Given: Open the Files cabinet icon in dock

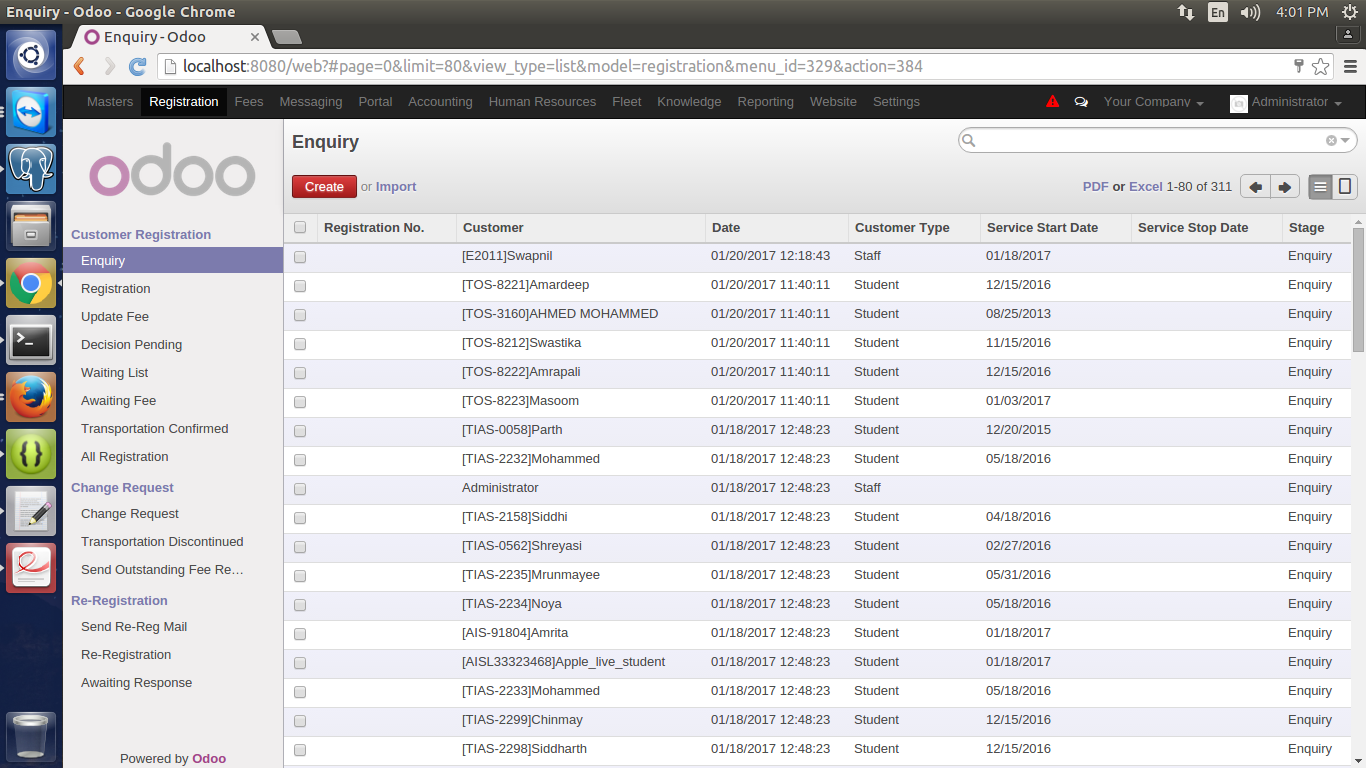Looking at the screenshot, I should 31,226.
